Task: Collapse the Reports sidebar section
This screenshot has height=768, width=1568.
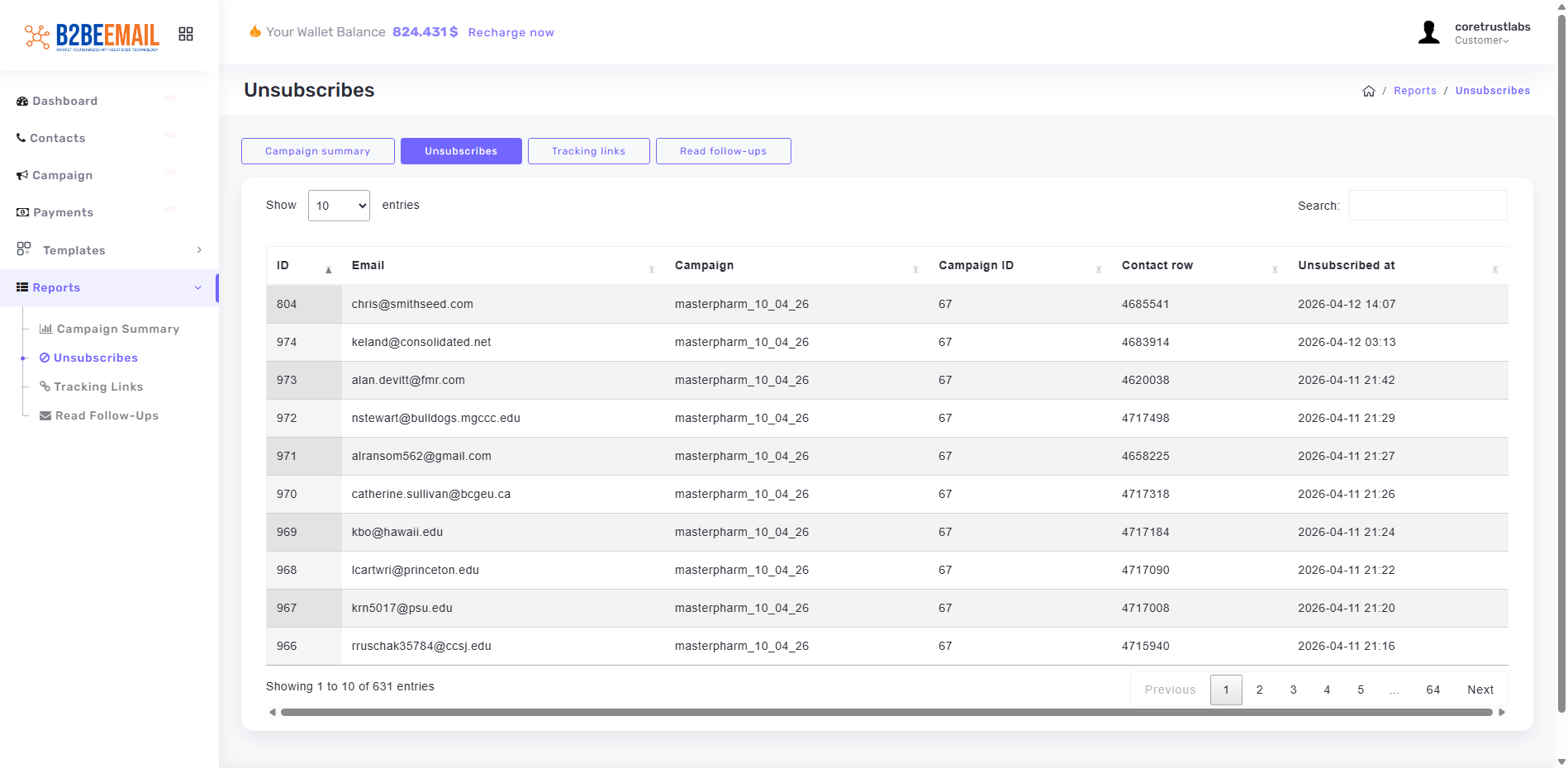Action: point(109,287)
